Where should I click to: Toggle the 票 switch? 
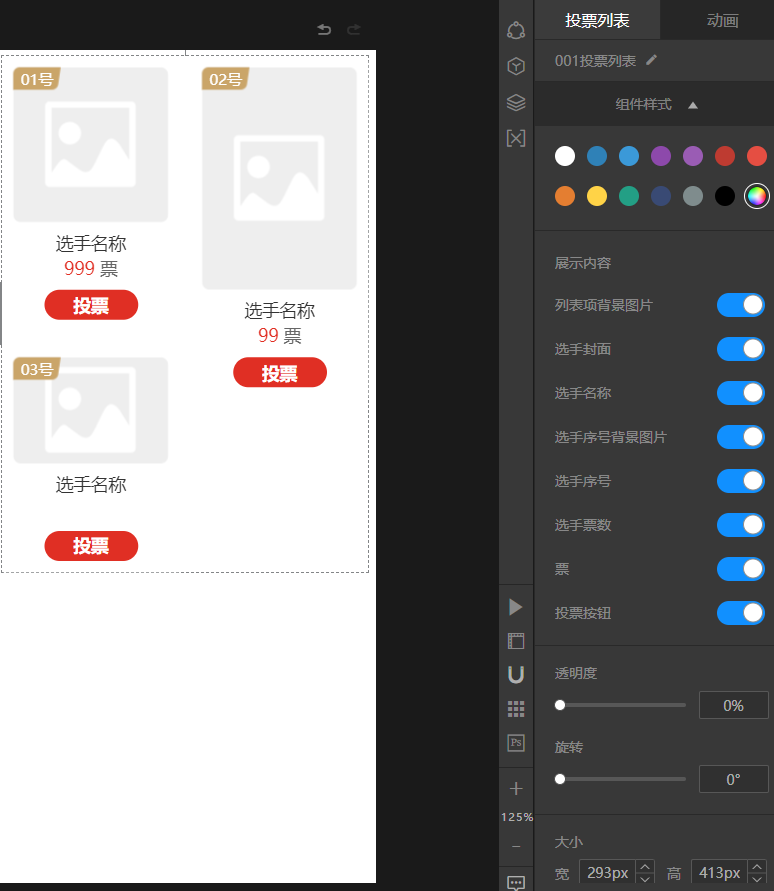[740, 569]
